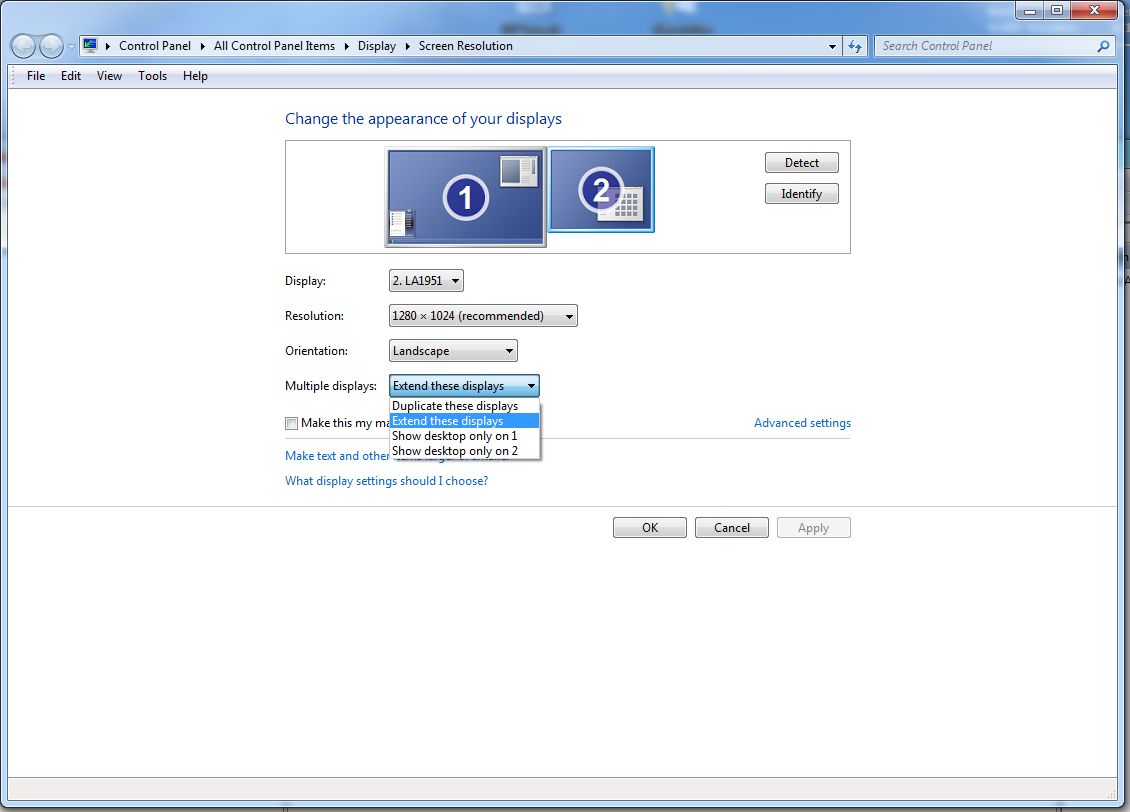Go back using the Back arrow button
The image size is (1130, 812).
point(23,46)
